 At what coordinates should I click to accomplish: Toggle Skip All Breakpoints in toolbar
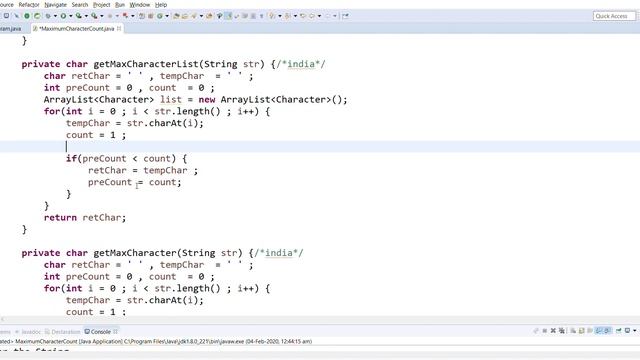click(16, 16)
